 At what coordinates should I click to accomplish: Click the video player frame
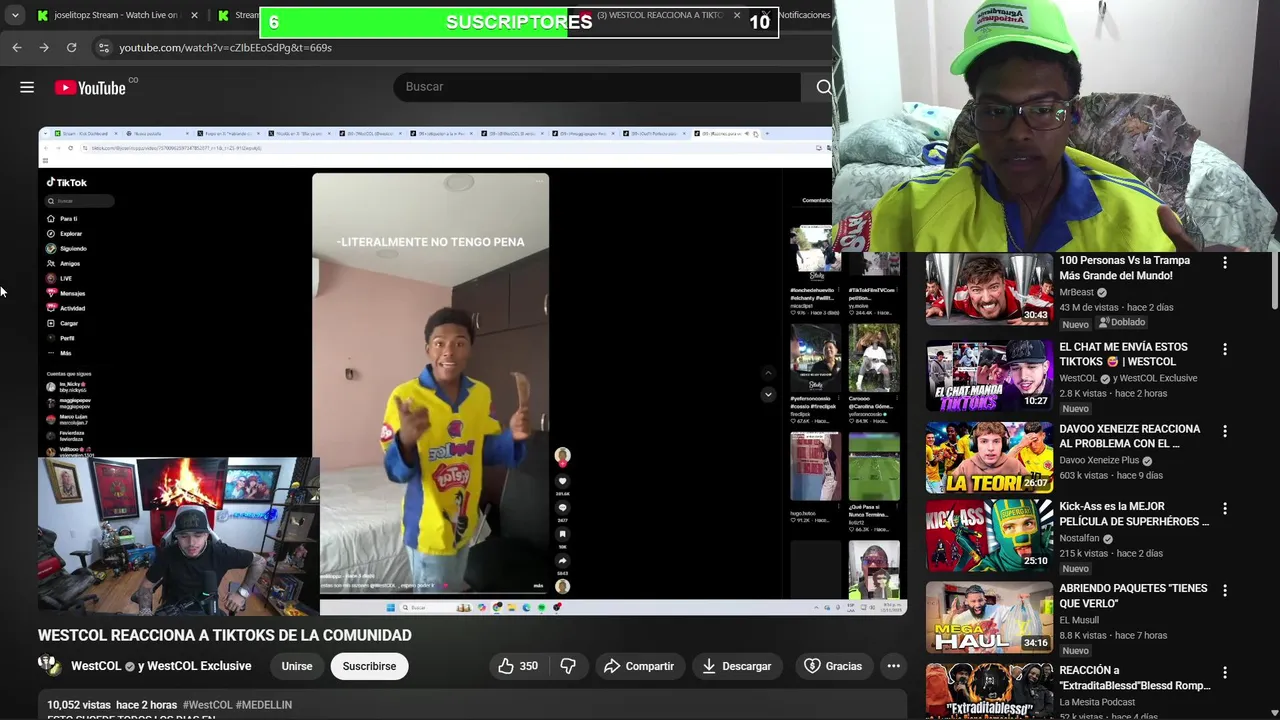(472, 370)
